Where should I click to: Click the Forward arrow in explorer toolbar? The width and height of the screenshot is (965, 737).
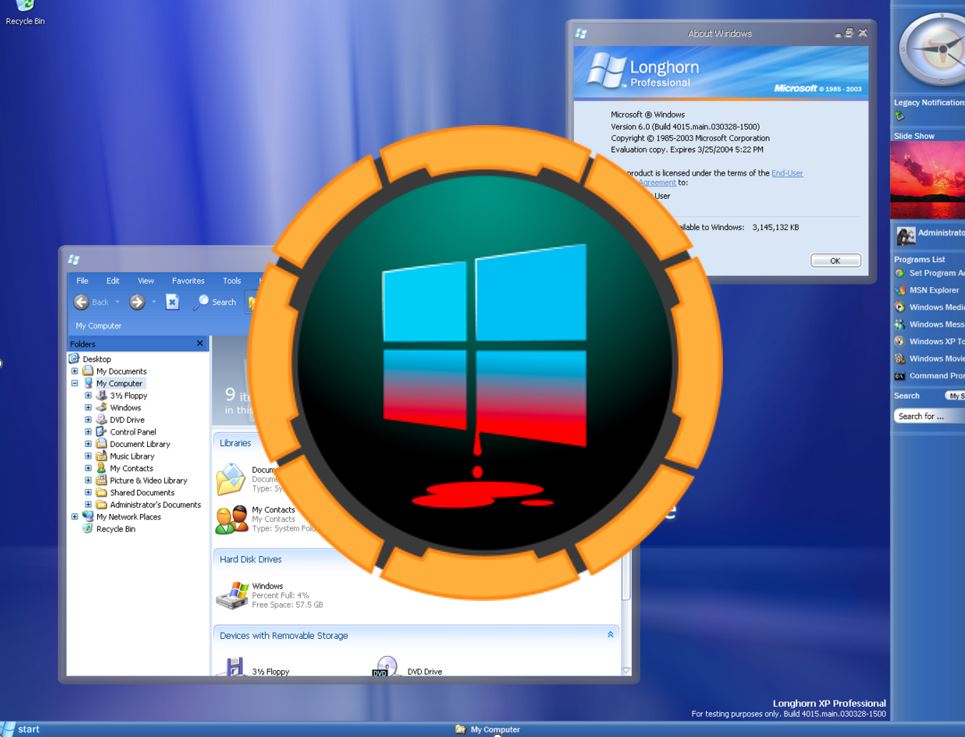pos(137,302)
